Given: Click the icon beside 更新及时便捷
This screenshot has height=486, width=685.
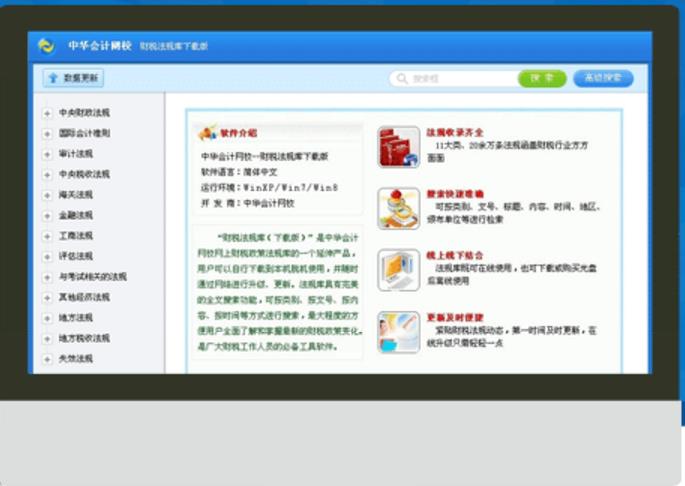Looking at the screenshot, I should [398, 332].
